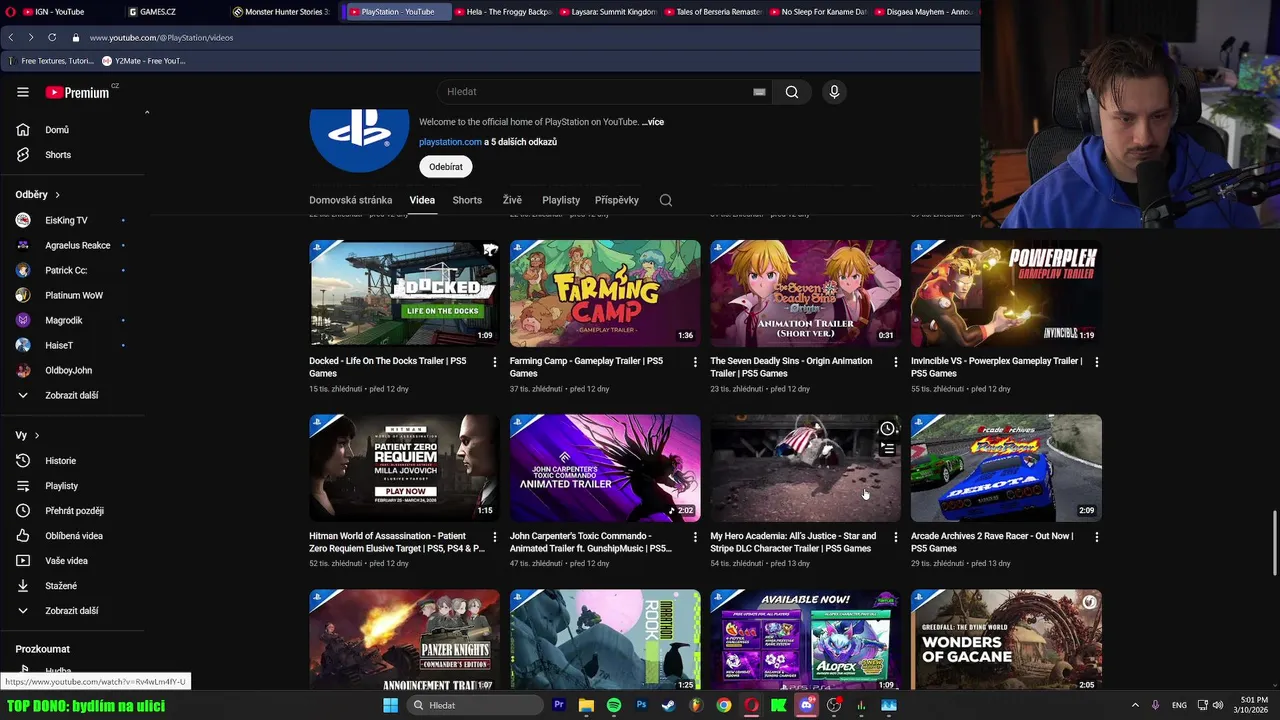Open options menu for Farming Camp video
Screen dimensions: 1280x720
point(695,362)
